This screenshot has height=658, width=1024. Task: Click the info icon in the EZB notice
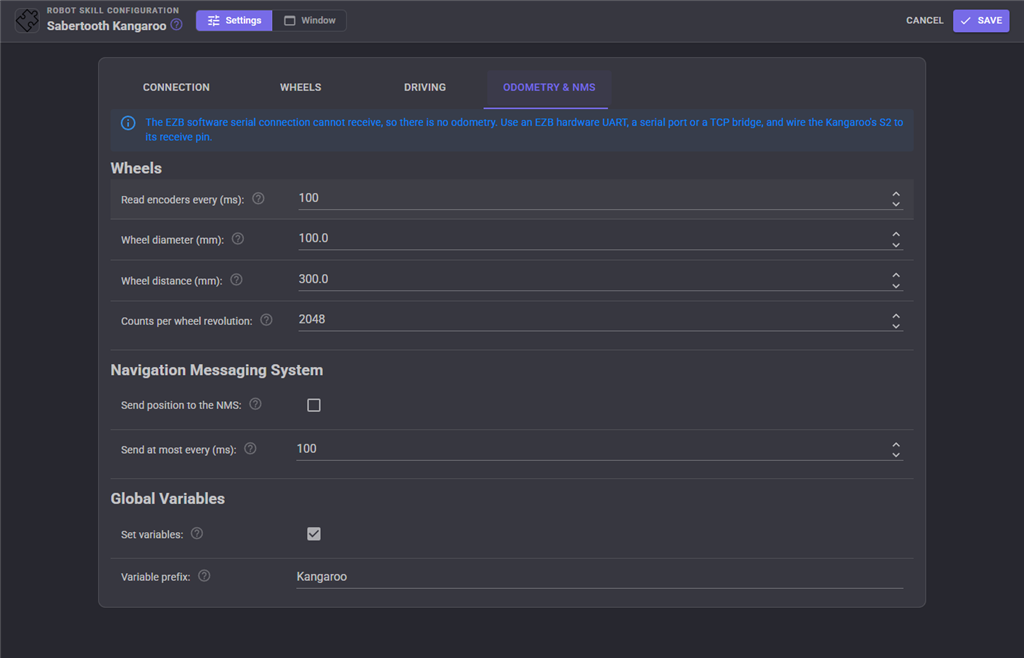[128, 123]
